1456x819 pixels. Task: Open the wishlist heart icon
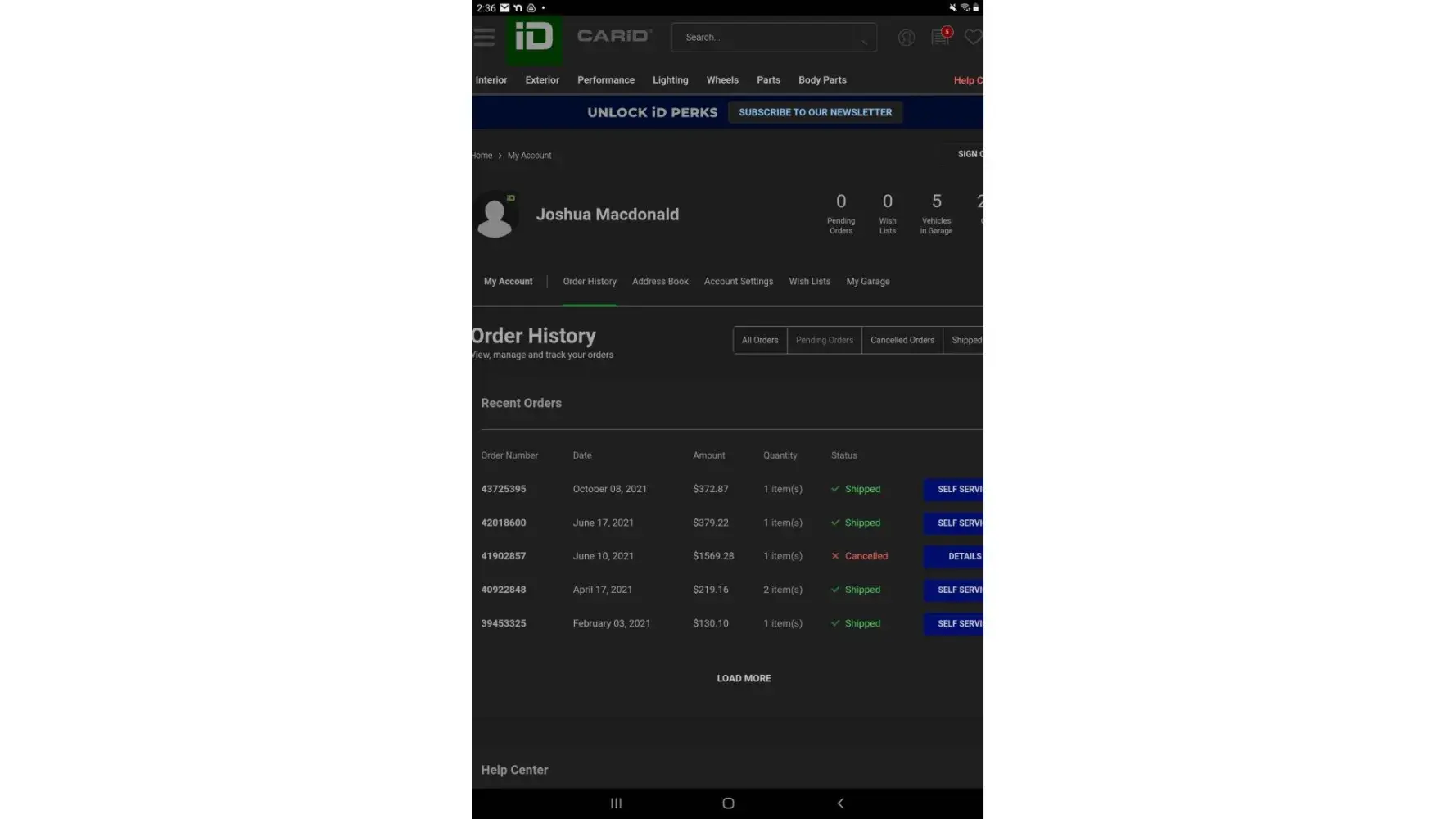[973, 37]
